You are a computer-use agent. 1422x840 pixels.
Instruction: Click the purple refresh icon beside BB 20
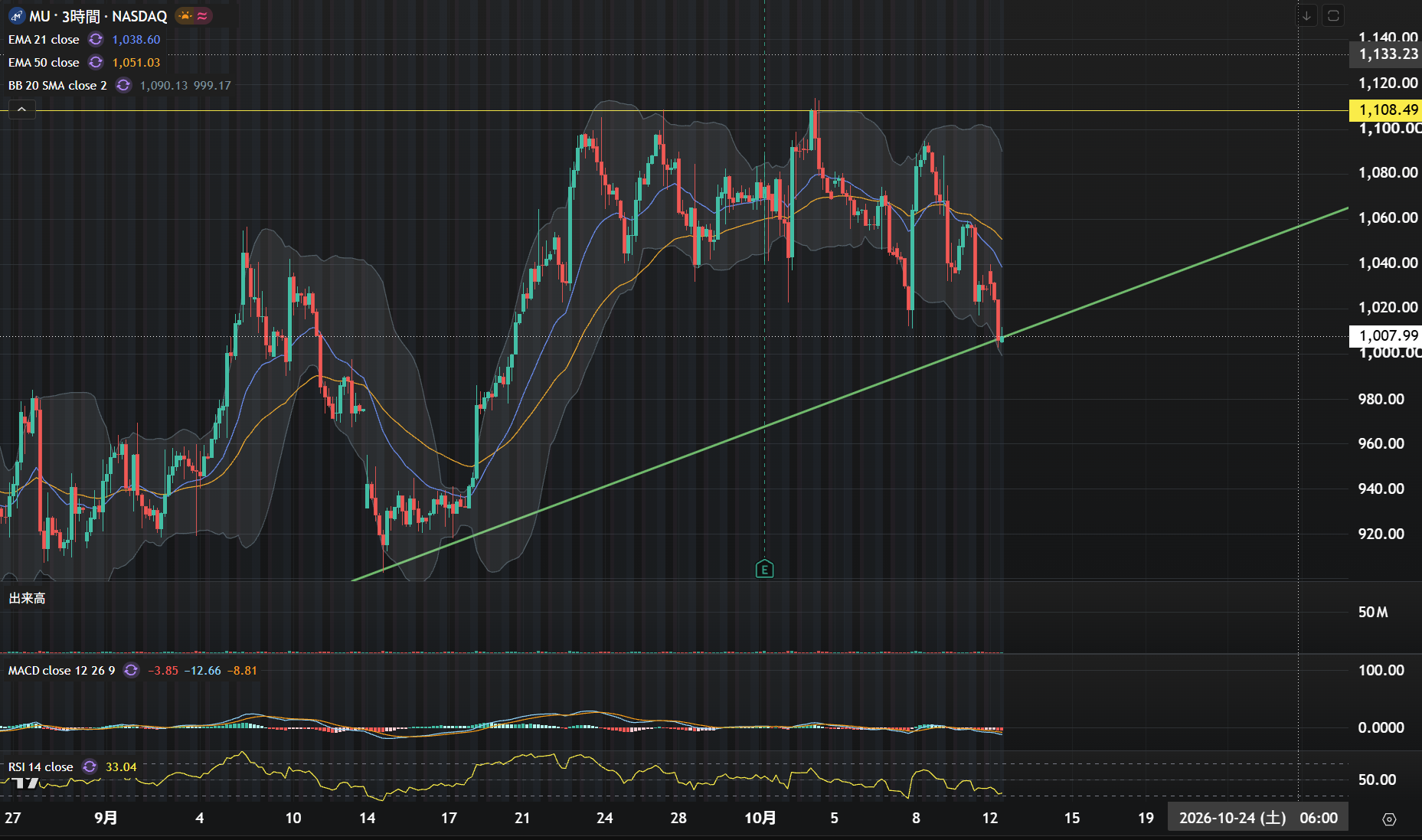click(123, 86)
